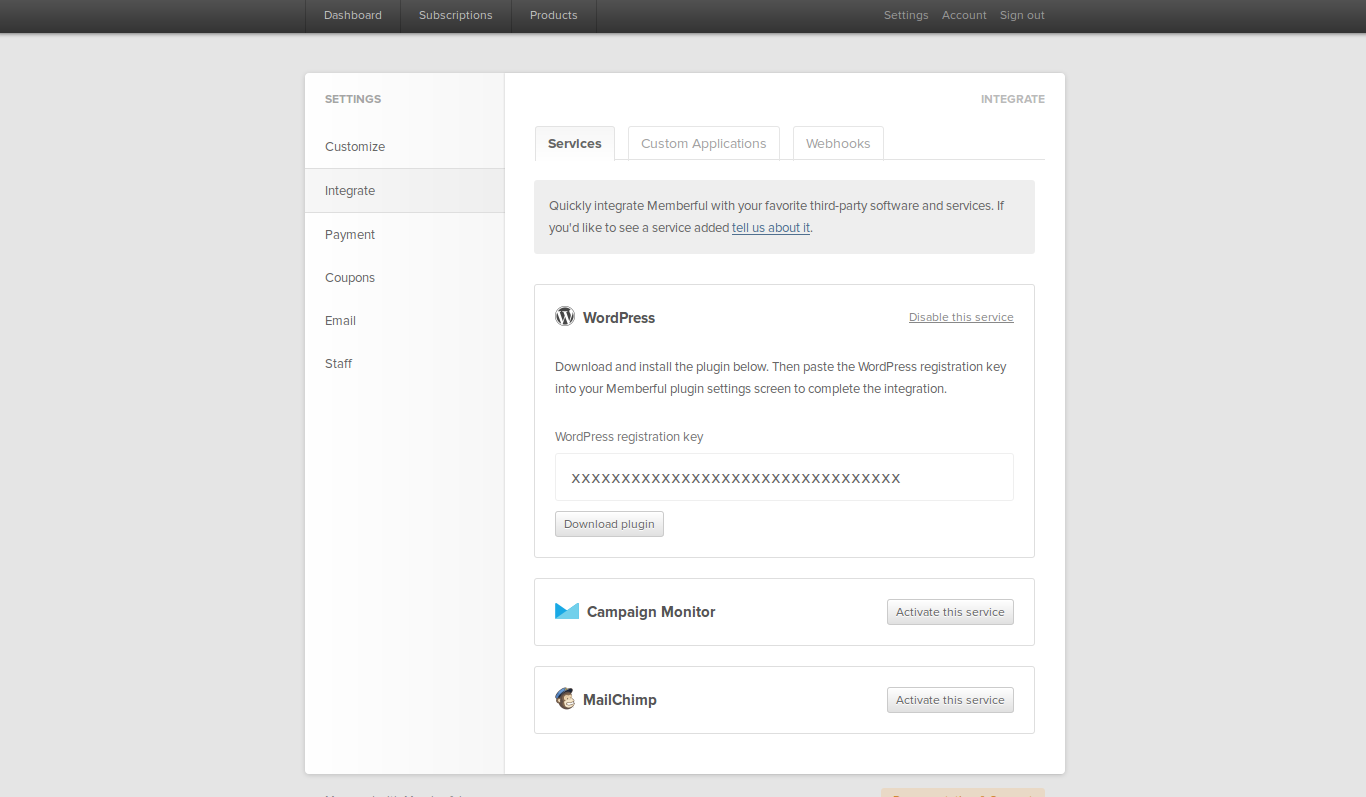Image resolution: width=1366 pixels, height=797 pixels.
Task: Click the 'MailChimp' service name
Action: click(x=620, y=700)
